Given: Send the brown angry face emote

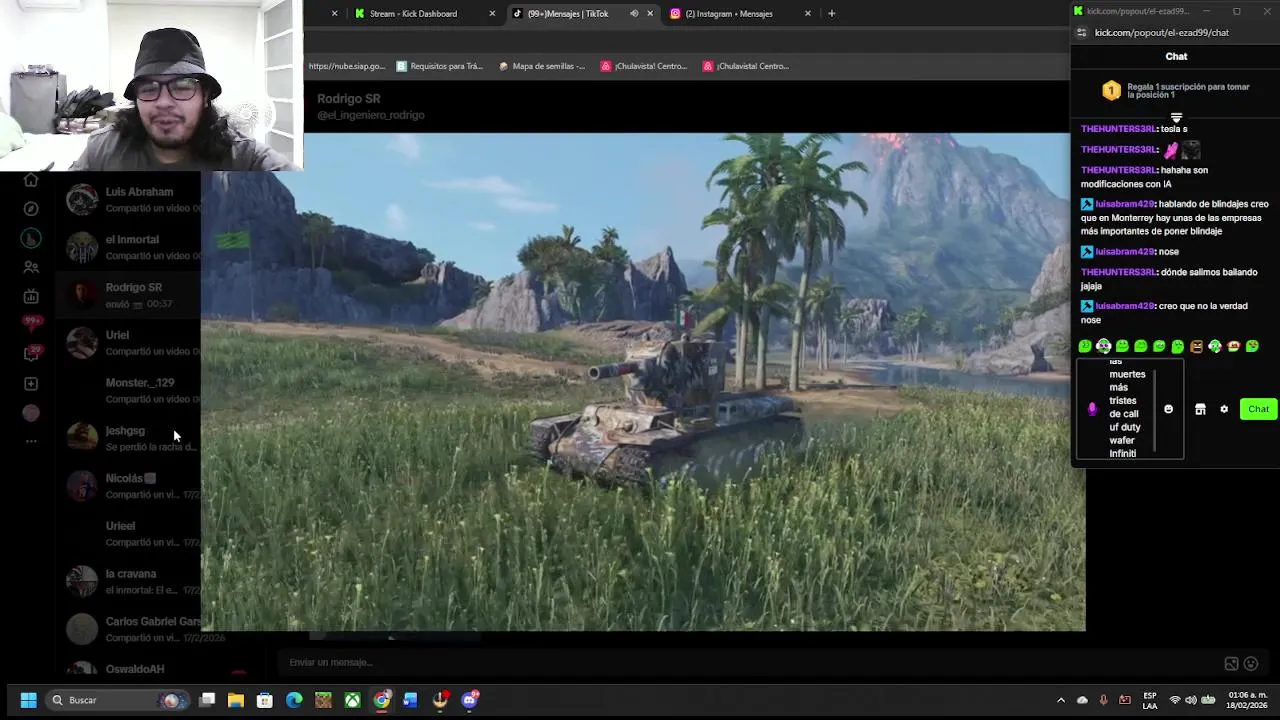Looking at the screenshot, I should pos(1196,346).
